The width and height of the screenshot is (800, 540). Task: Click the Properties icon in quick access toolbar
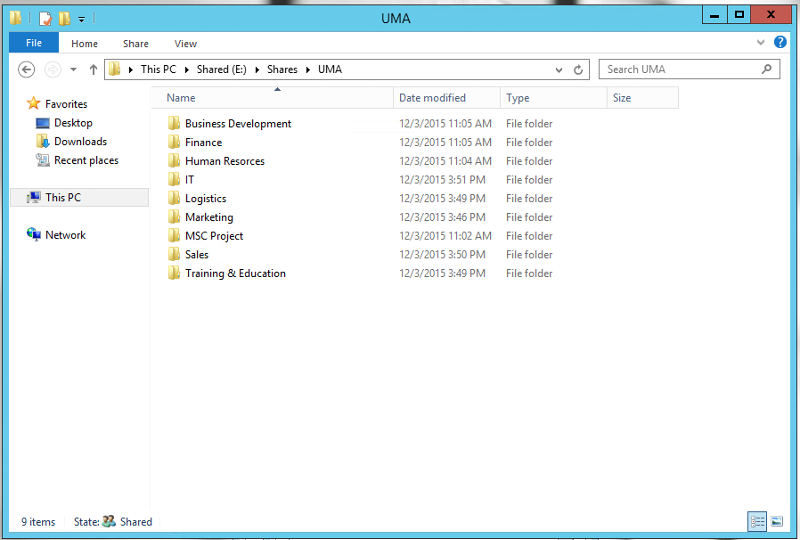pyautogui.click(x=45, y=19)
